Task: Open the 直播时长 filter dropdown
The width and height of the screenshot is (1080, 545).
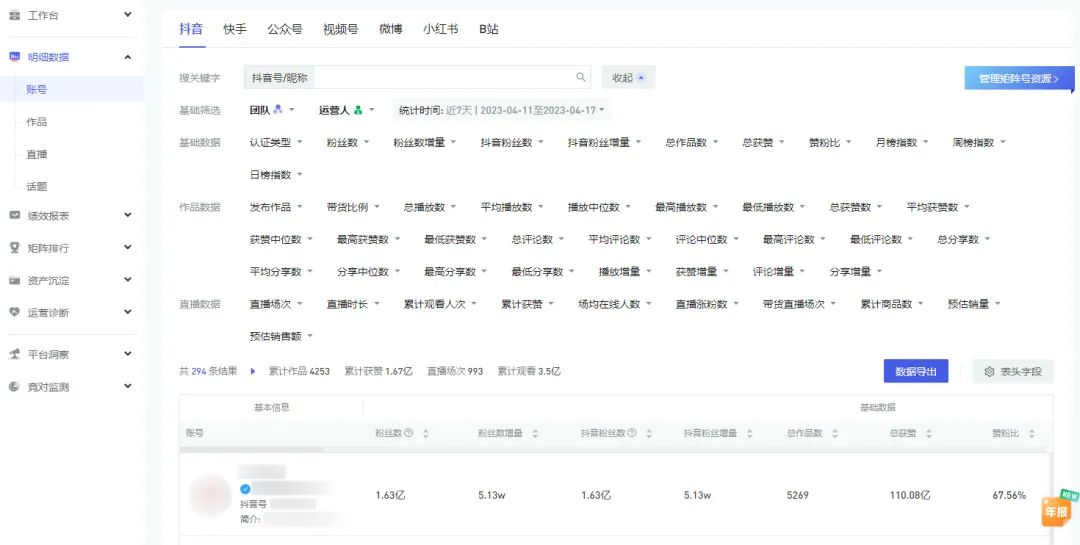Action: coord(353,304)
